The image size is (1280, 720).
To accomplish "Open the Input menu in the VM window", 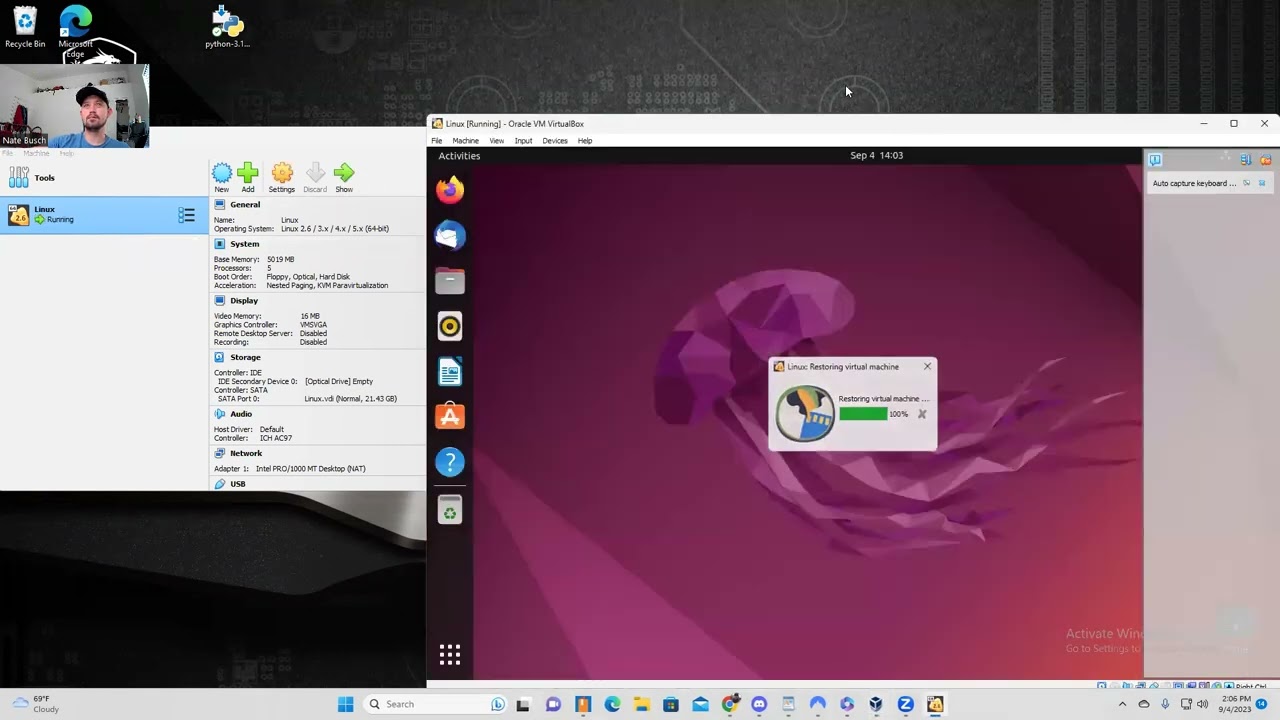I will (x=523, y=141).
